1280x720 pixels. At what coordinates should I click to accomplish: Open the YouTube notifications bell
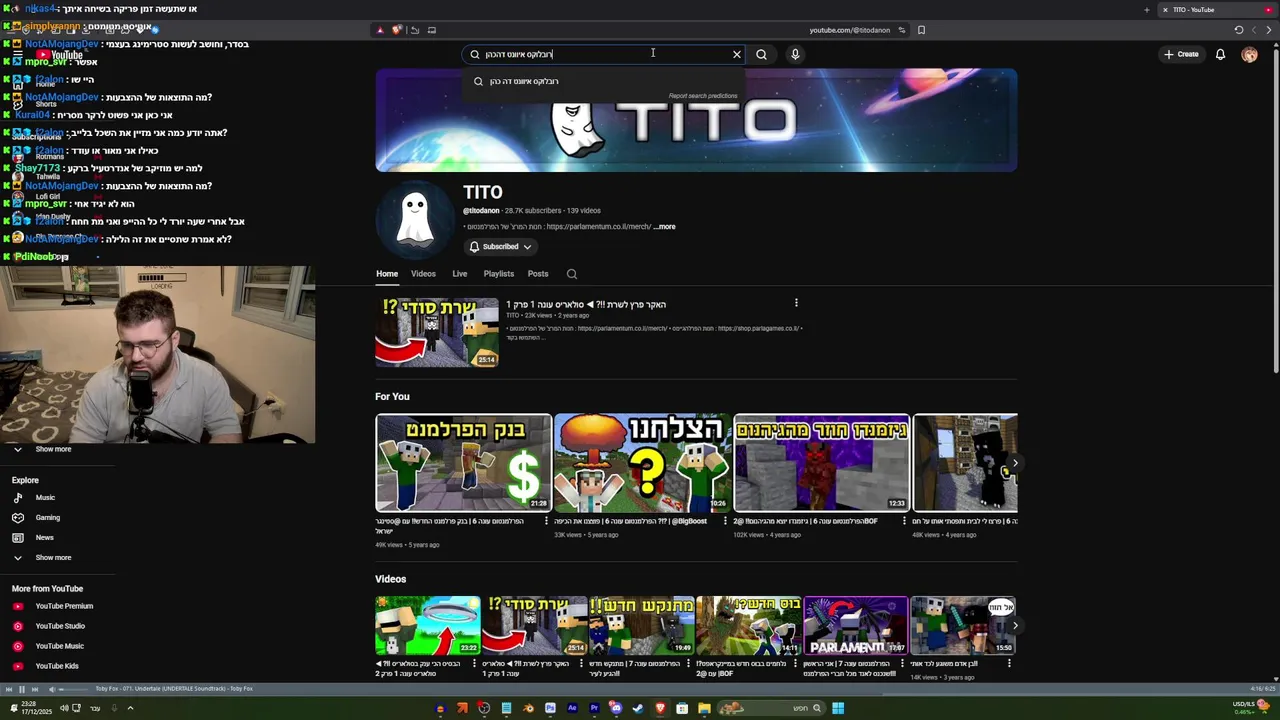(1220, 54)
